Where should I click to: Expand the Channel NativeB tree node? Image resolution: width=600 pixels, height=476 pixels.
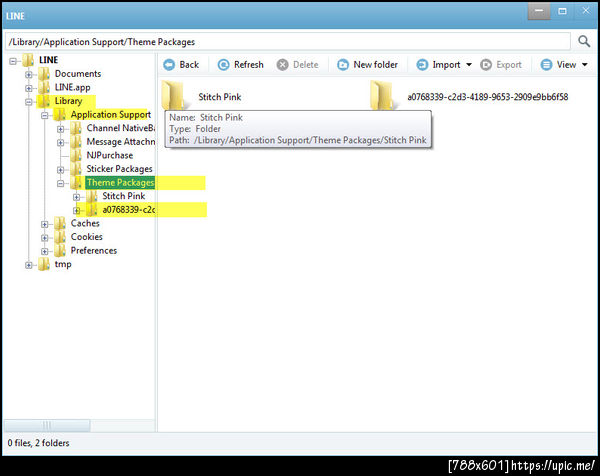coord(60,129)
